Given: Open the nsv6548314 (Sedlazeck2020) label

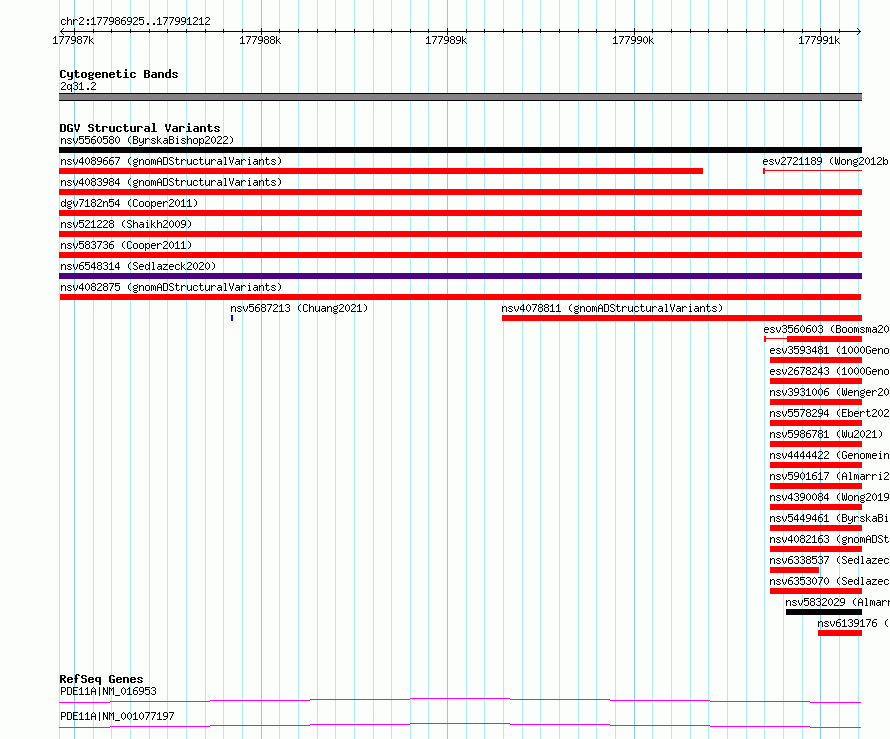Looking at the screenshot, I should tap(138, 266).
